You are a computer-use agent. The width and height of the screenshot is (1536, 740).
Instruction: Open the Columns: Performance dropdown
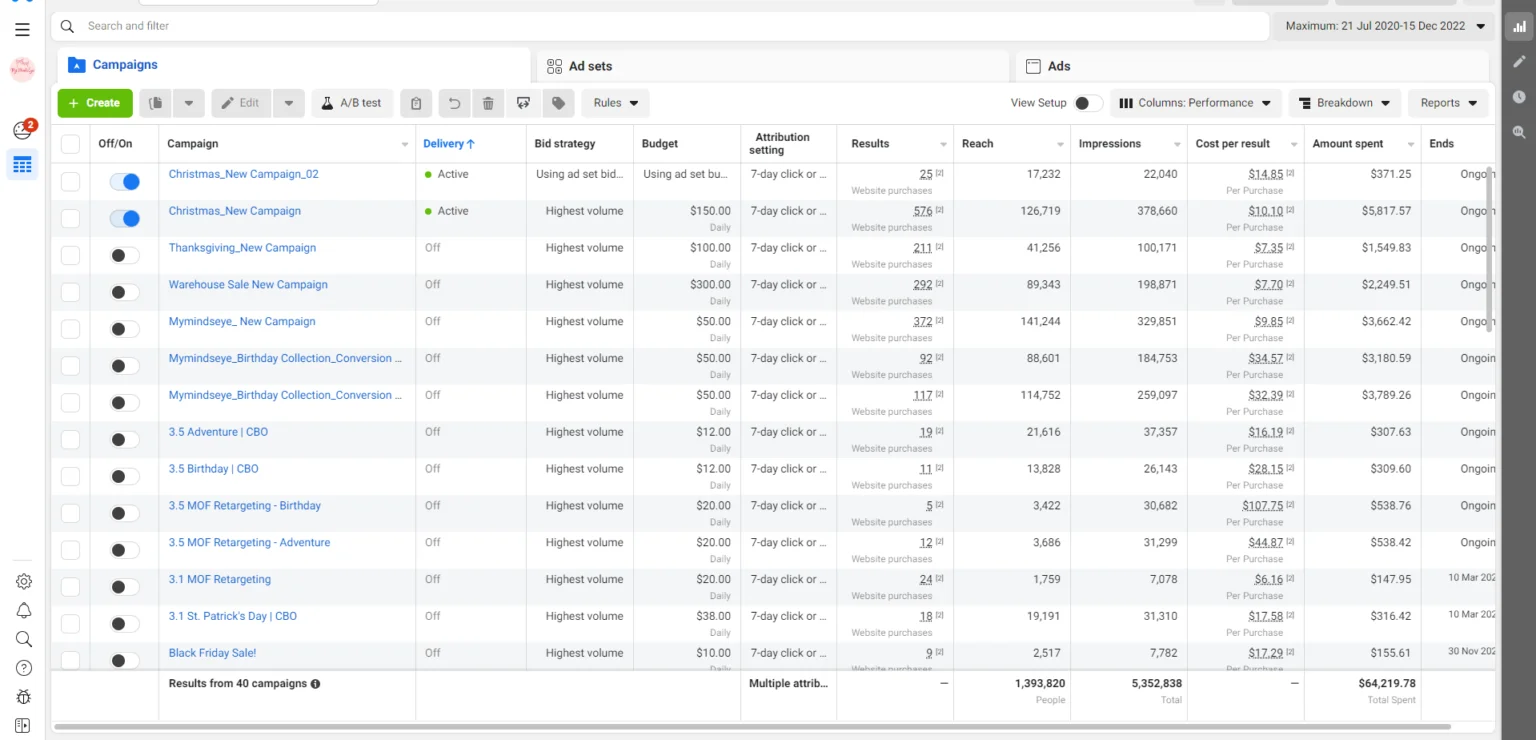(1195, 103)
